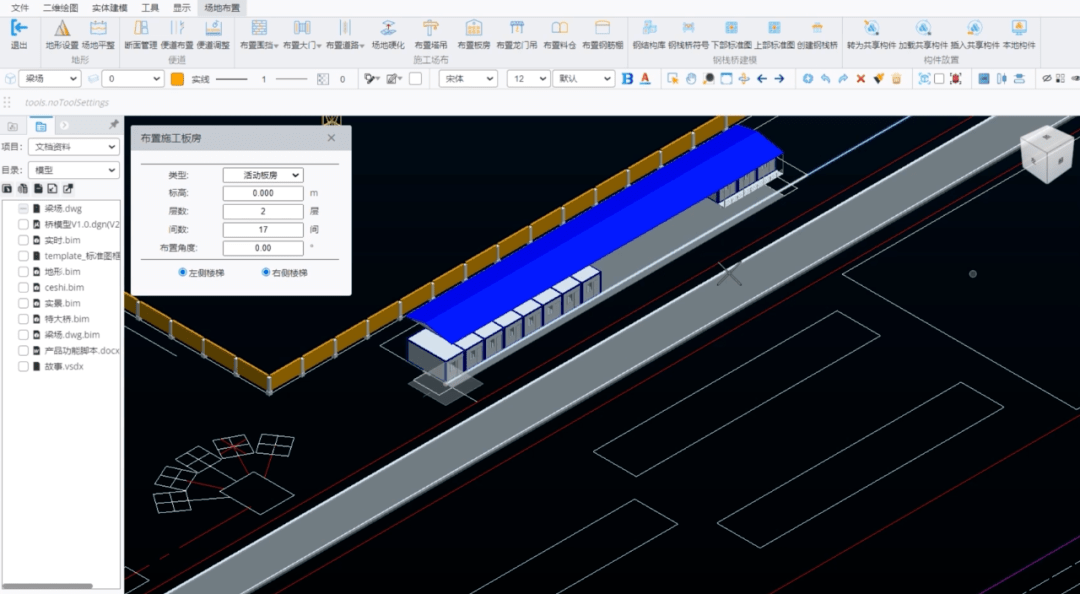
Task: Tick the checkbox beside ceshi.bim
Action: pyautogui.click(x=23, y=287)
